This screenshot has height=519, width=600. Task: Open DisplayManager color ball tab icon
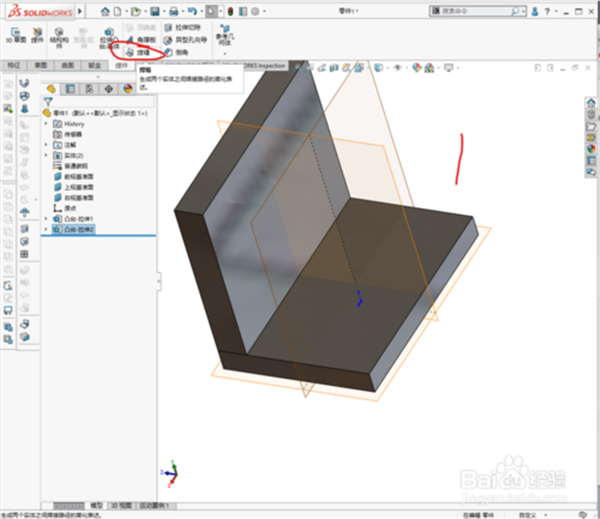[x=127, y=89]
